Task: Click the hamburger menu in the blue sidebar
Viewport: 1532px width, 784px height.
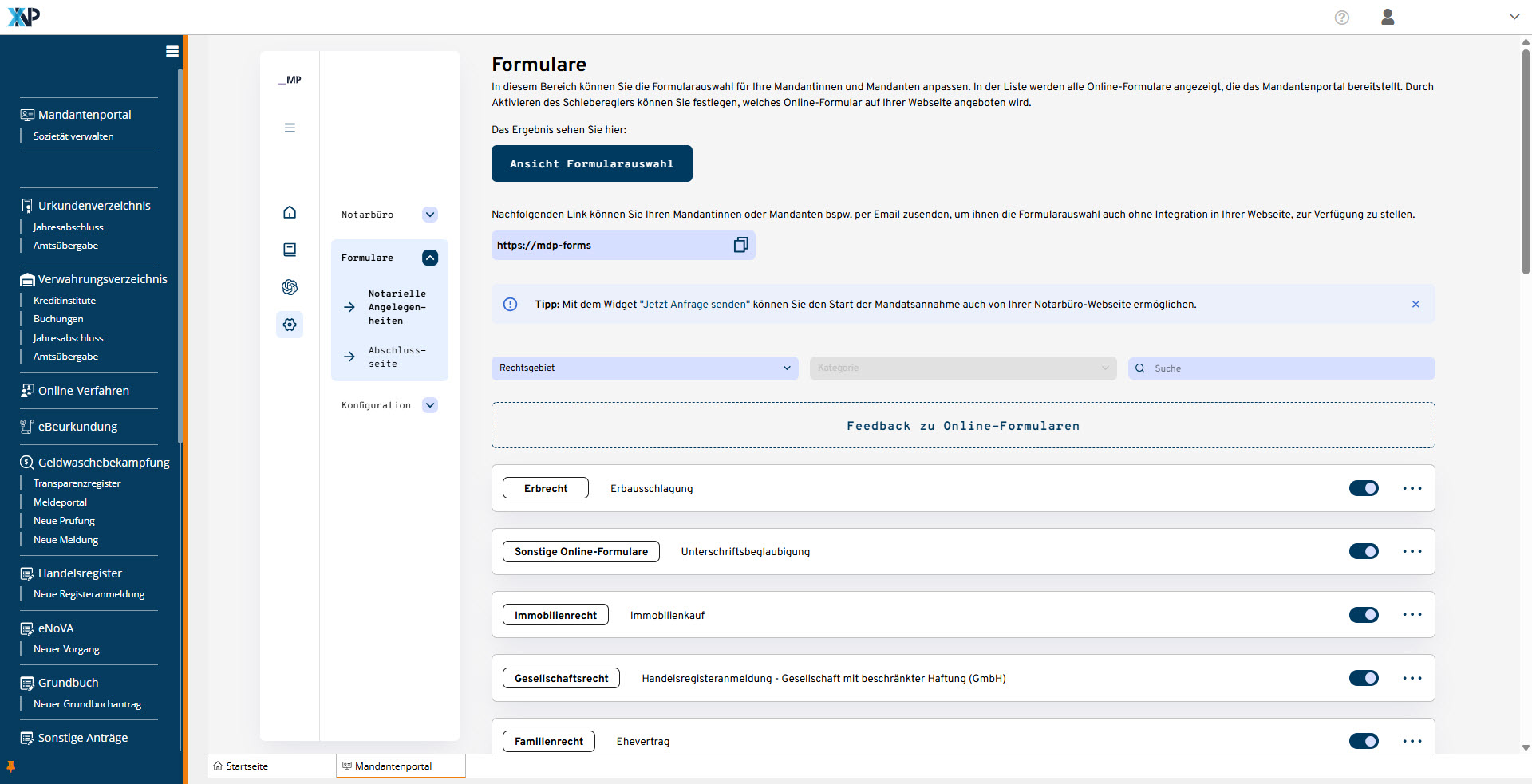Action: click(x=172, y=52)
